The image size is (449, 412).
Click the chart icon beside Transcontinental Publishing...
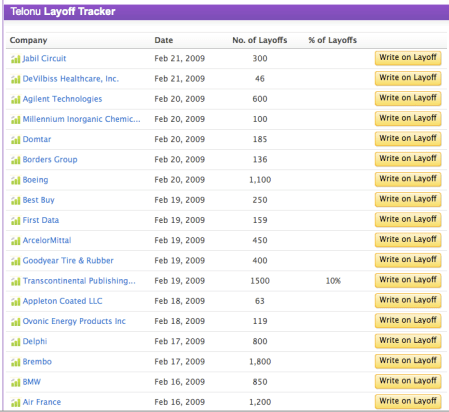click(15, 281)
